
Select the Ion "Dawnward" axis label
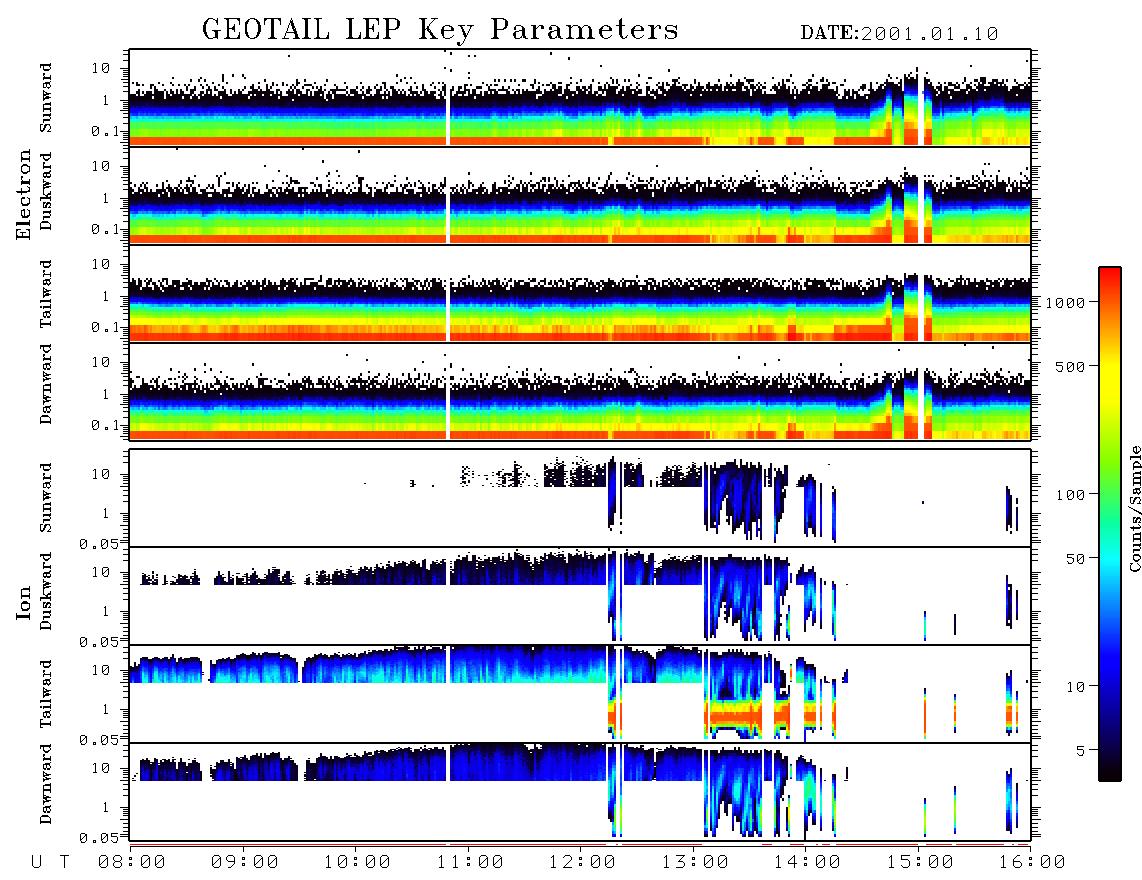pos(46,784)
